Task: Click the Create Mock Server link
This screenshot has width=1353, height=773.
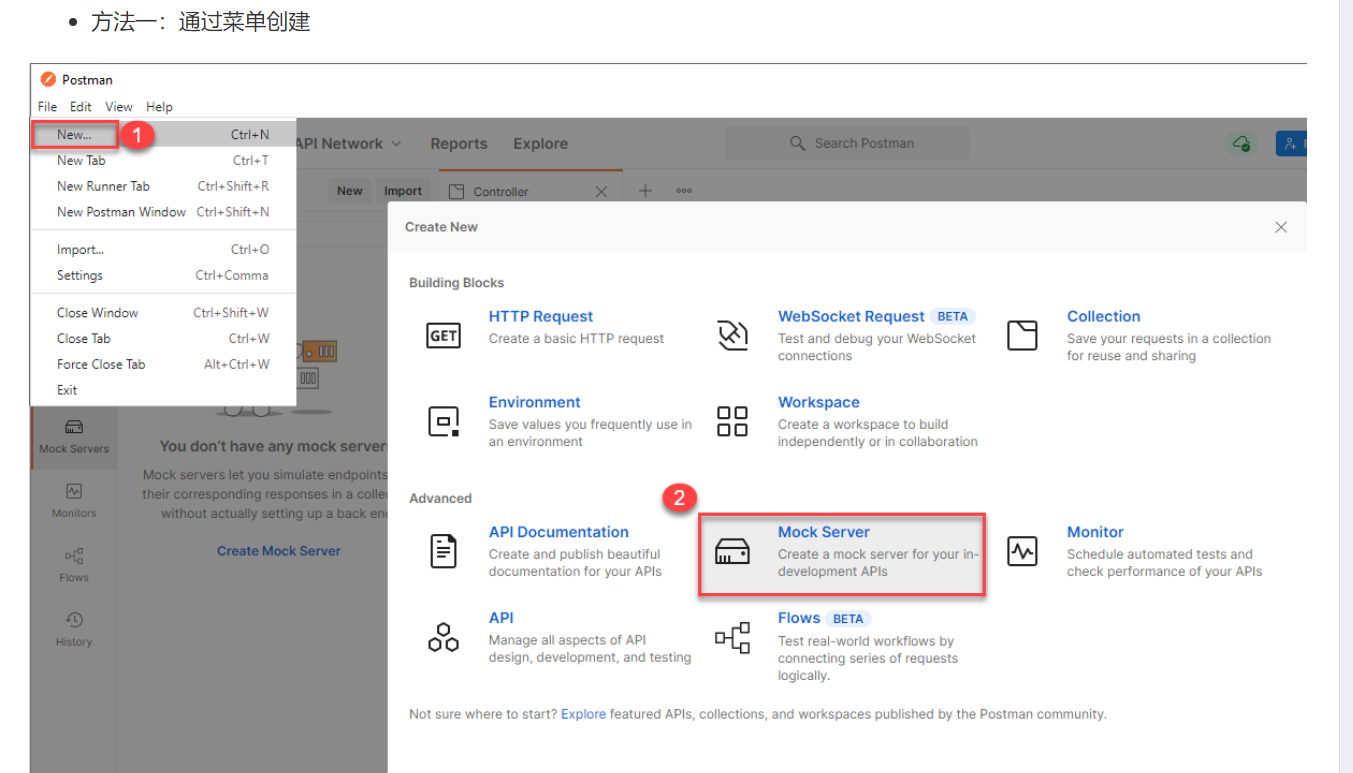Action: click(x=279, y=551)
